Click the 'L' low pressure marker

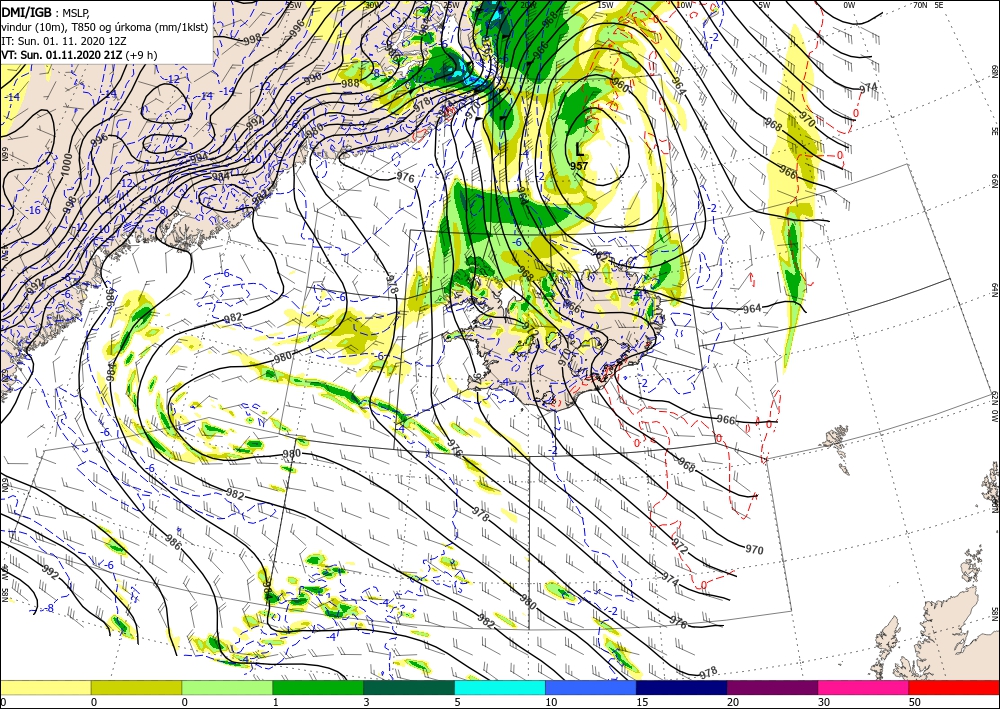pos(579,150)
